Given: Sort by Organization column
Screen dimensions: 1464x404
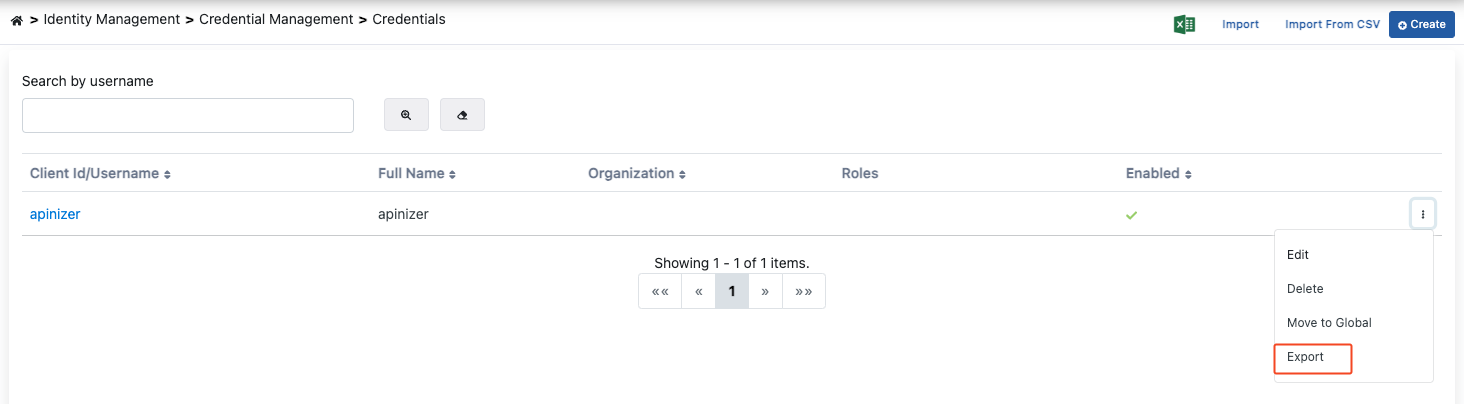Looking at the screenshot, I should [636, 174].
